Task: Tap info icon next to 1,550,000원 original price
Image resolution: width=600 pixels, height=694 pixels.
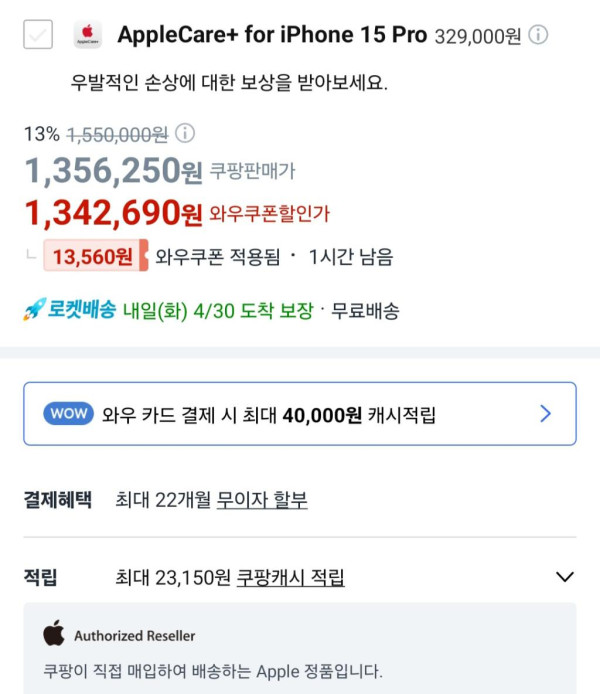Action: point(185,133)
